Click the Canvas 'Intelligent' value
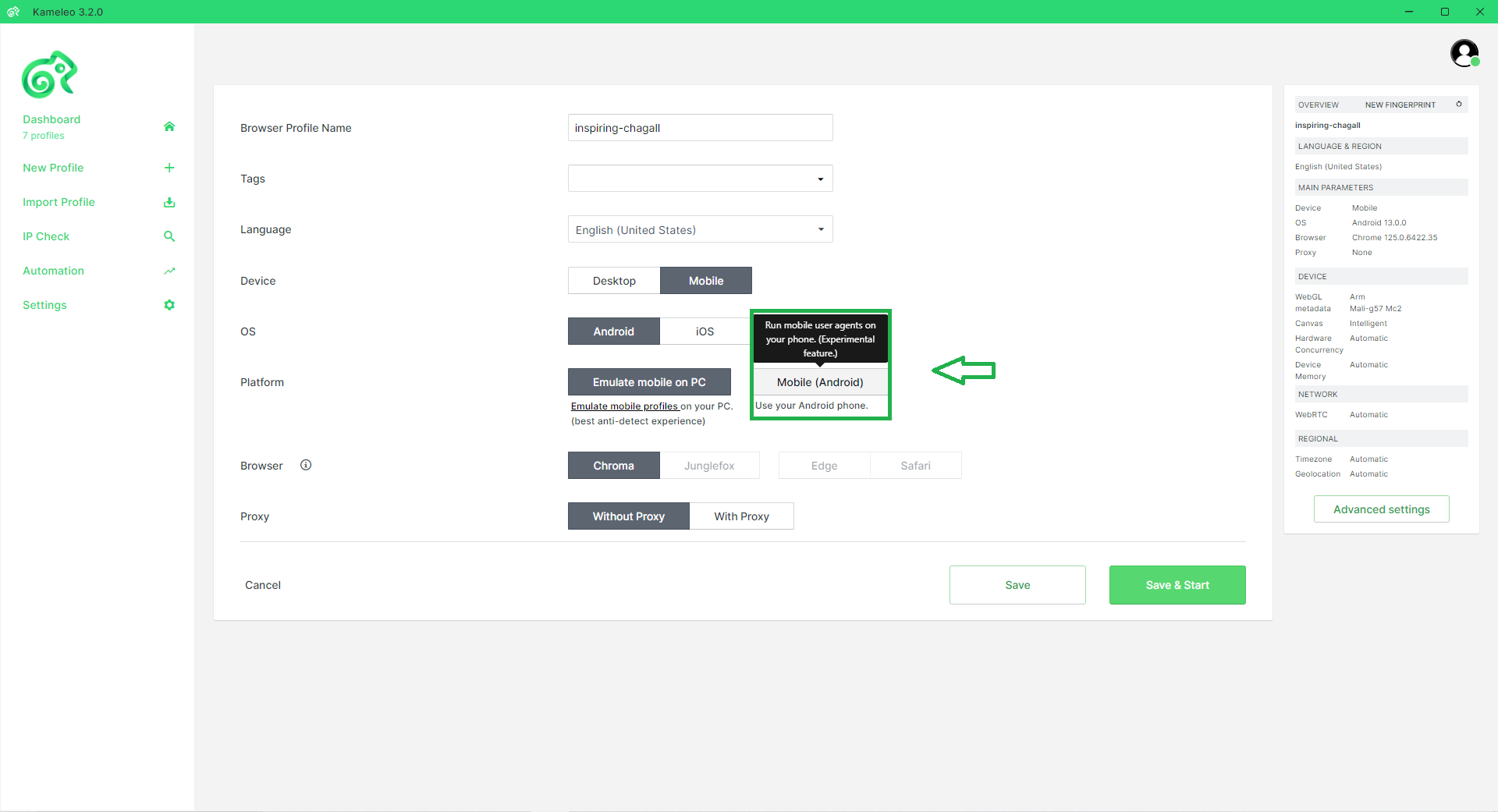1498x812 pixels. tap(1368, 324)
